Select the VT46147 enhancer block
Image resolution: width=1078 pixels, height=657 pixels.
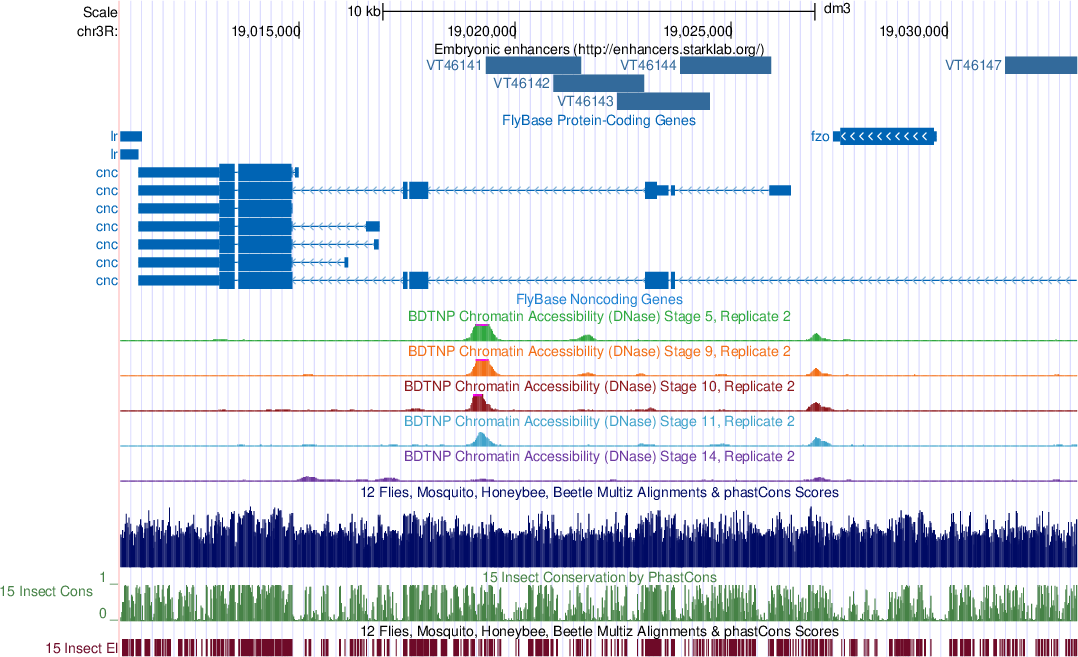click(1040, 65)
